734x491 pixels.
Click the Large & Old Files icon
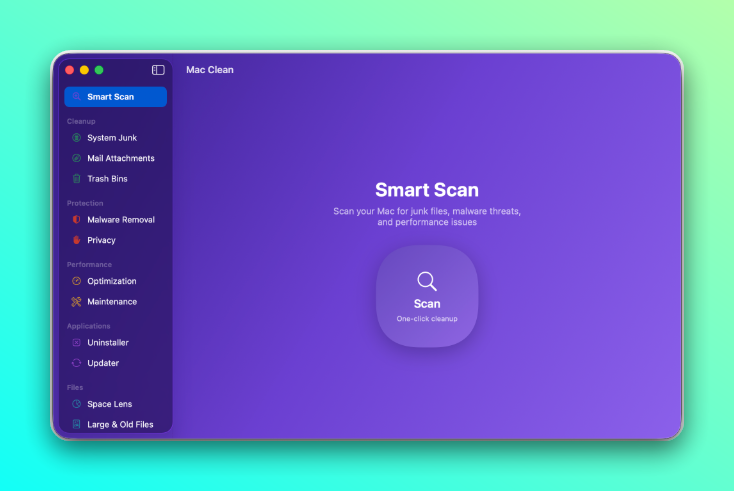coord(76,424)
